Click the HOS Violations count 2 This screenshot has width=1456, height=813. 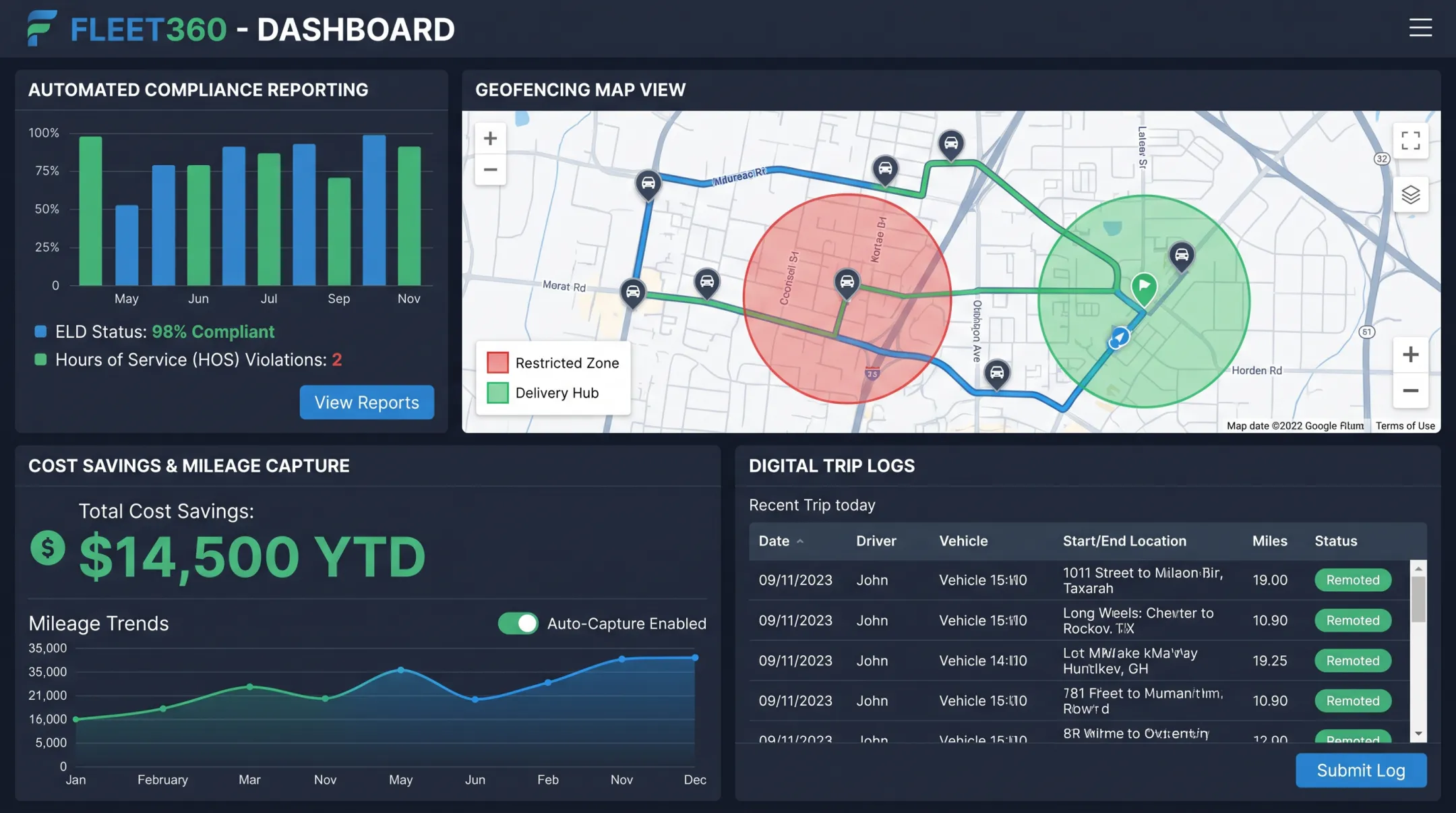[337, 360]
